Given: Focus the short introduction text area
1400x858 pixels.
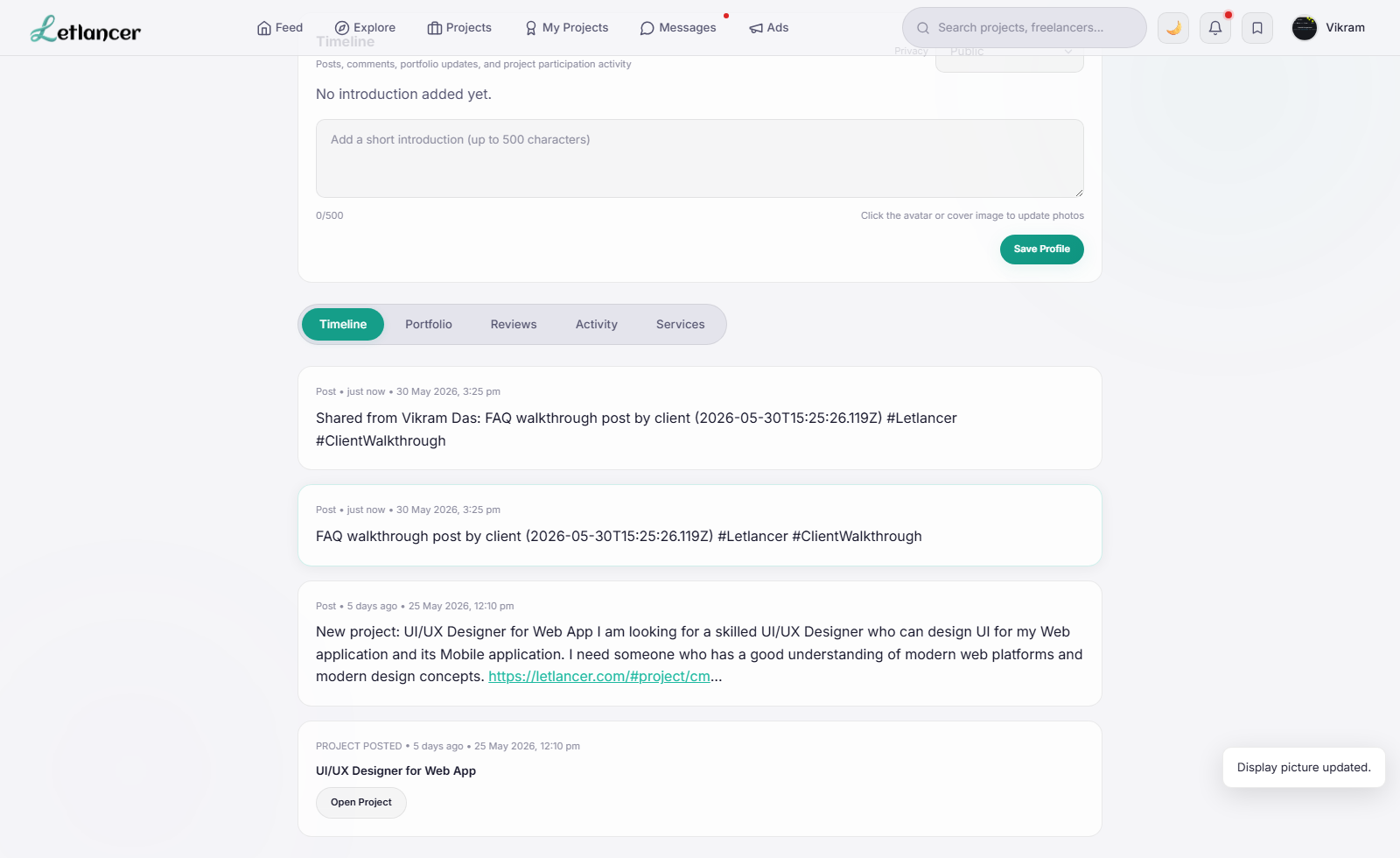Looking at the screenshot, I should tap(700, 158).
